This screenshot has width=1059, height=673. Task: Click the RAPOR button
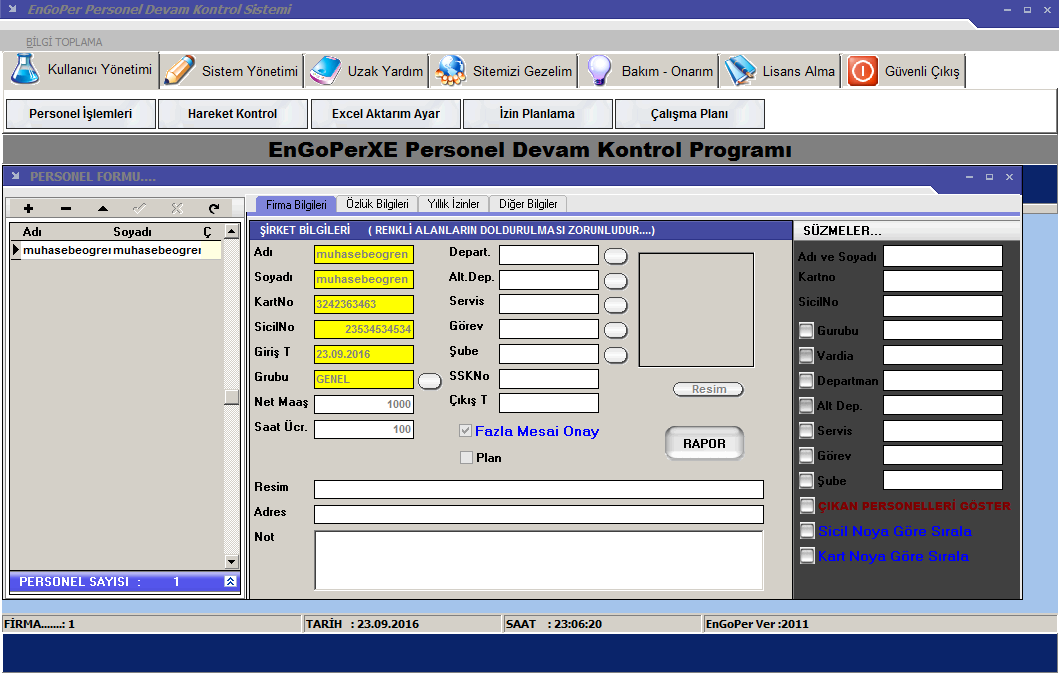coord(704,443)
